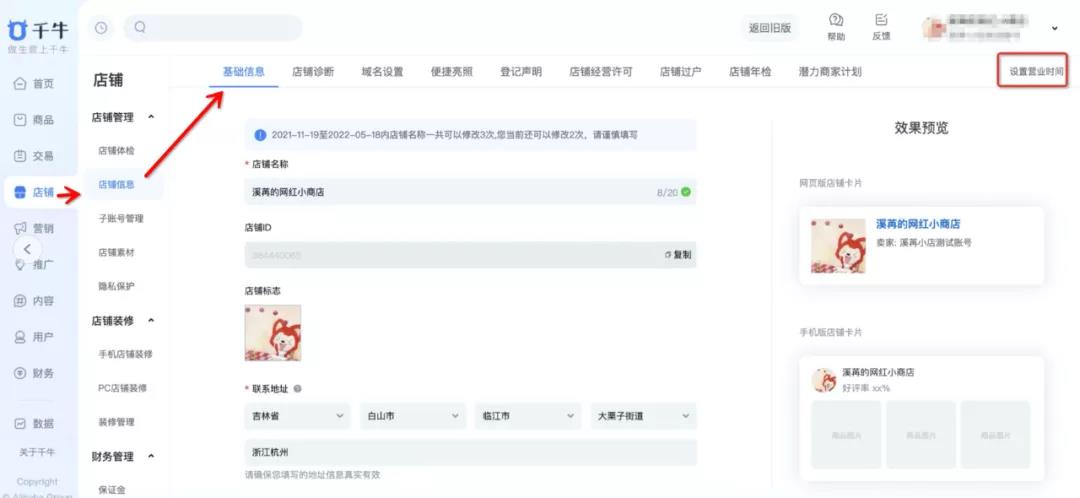Open the 吉林省 province dropdown

[298, 416]
